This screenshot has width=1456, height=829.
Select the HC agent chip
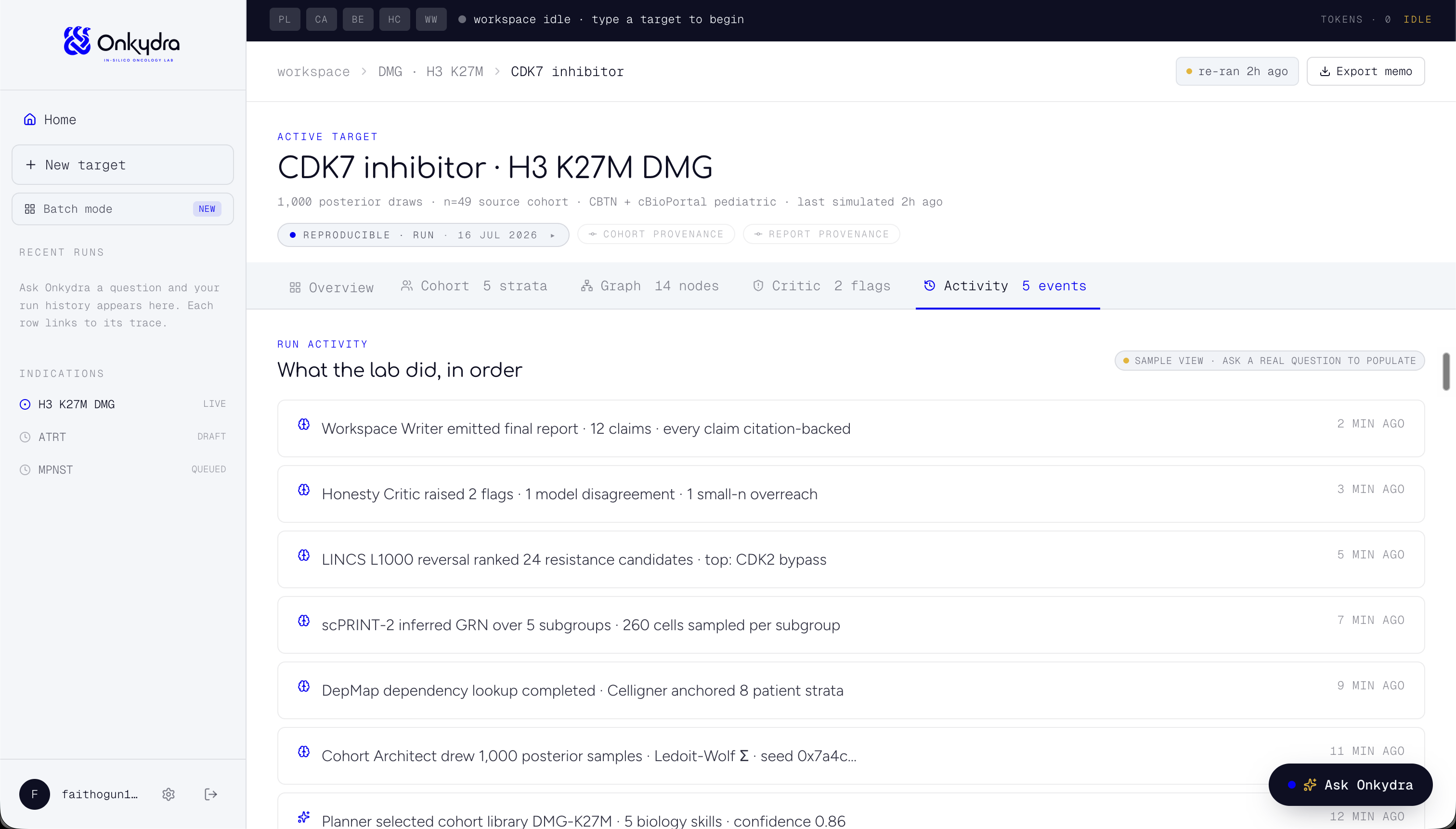coord(395,19)
